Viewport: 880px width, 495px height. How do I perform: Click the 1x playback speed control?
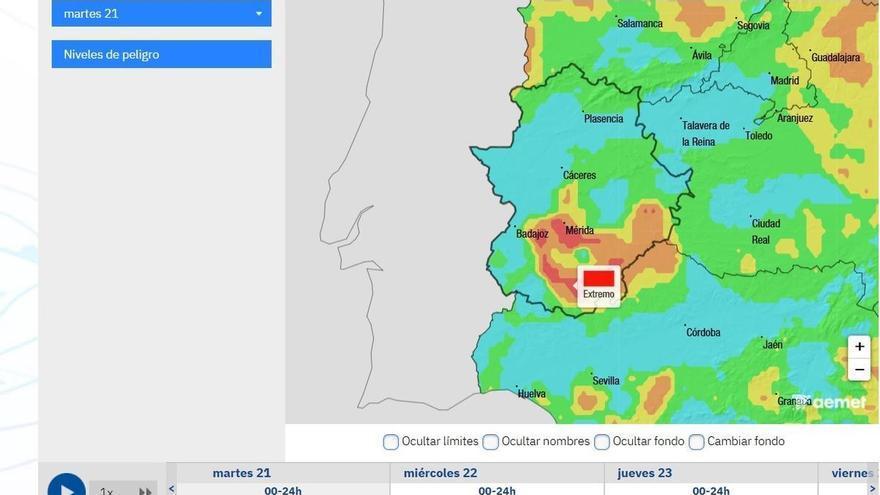(x=107, y=491)
